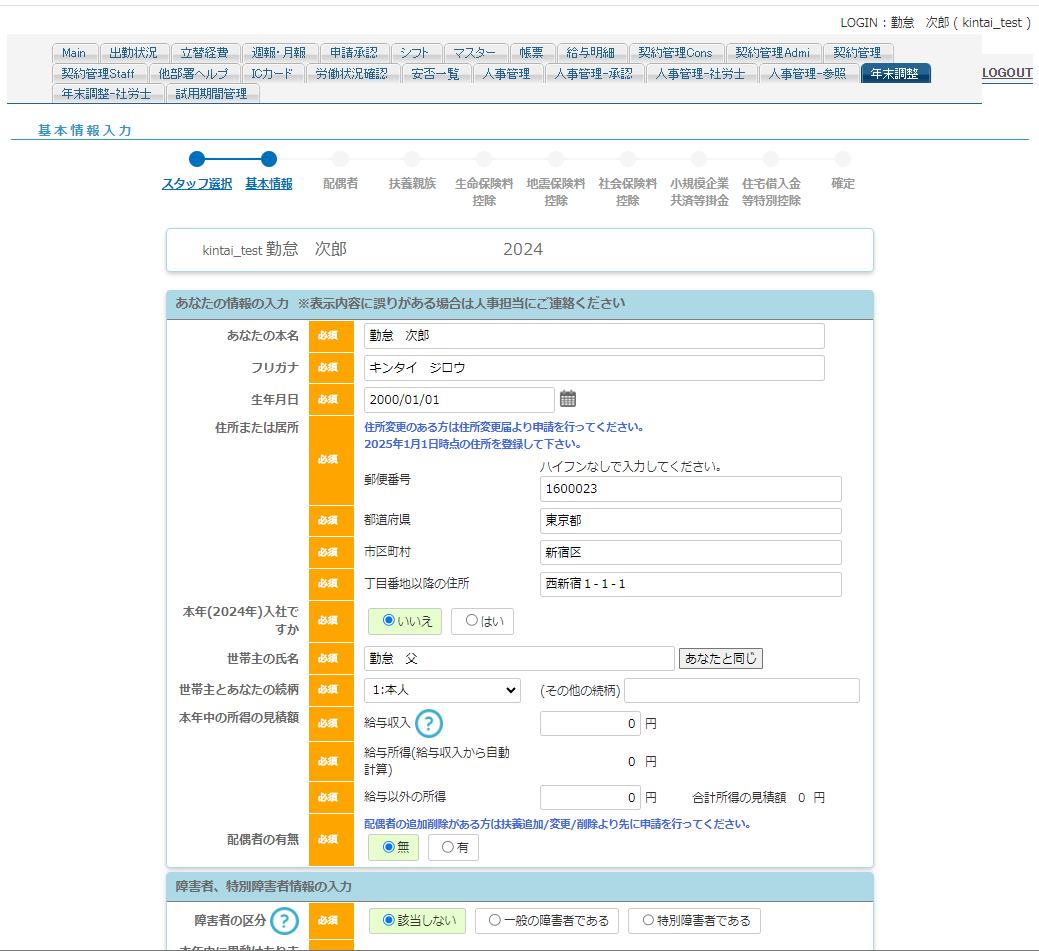Select いいえ for joined in 2024

405,621
